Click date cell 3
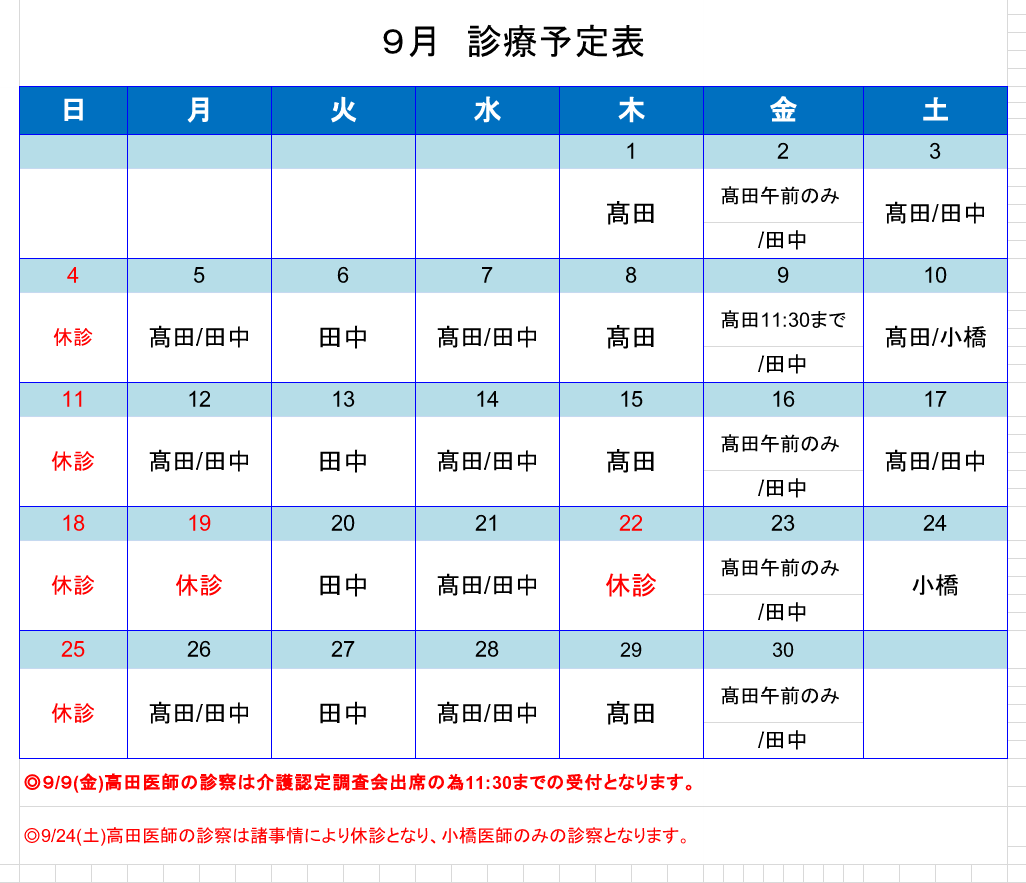Image resolution: width=1026 pixels, height=883 pixels. tap(936, 152)
